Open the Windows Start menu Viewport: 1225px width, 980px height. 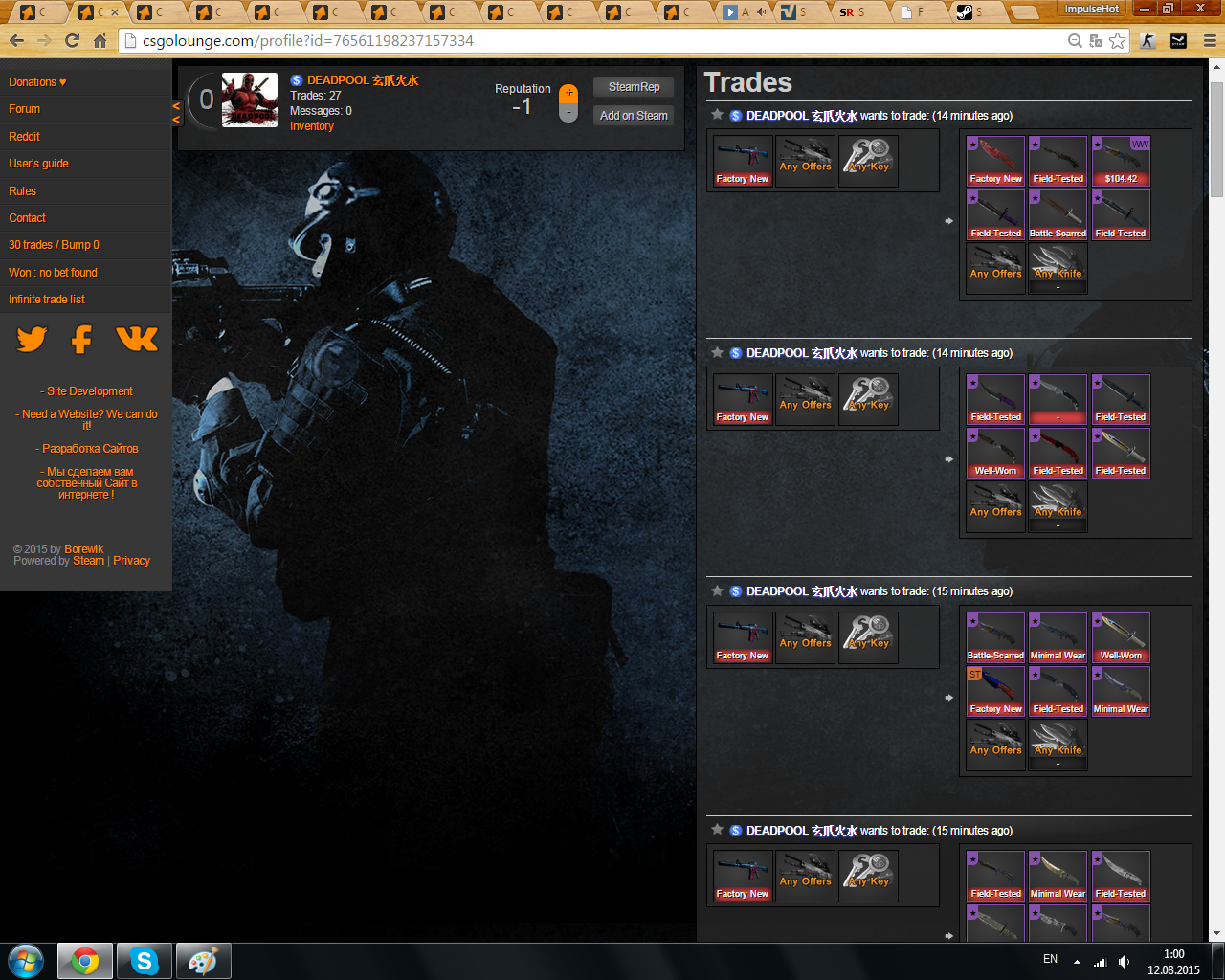tap(25, 961)
